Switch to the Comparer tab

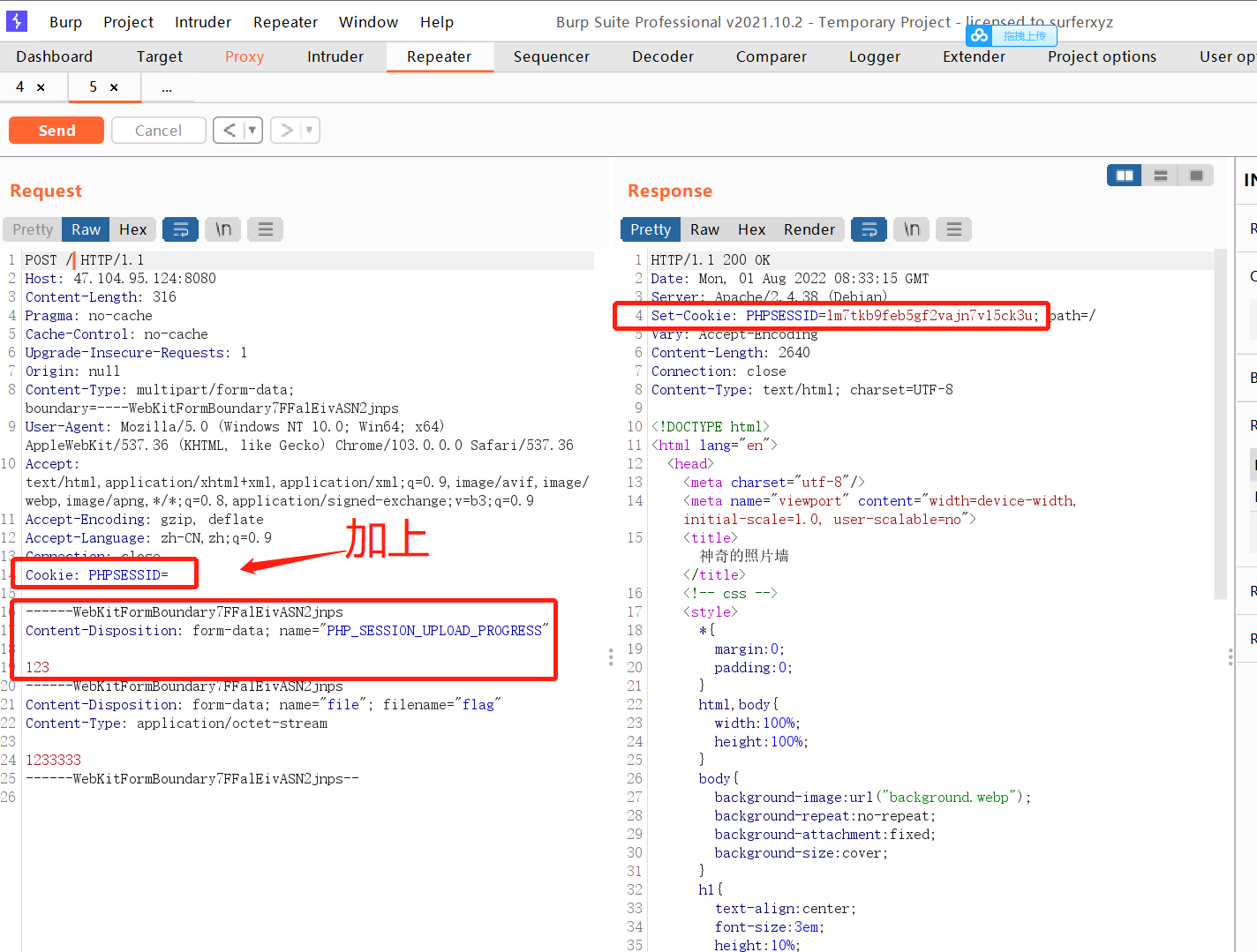click(772, 56)
